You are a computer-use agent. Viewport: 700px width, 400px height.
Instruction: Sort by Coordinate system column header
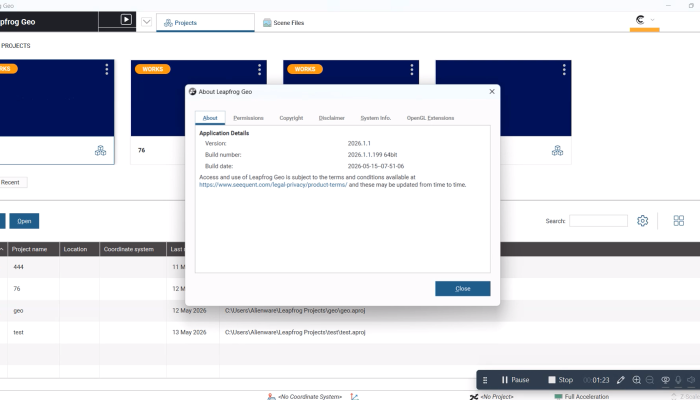click(x=133, y=249)
